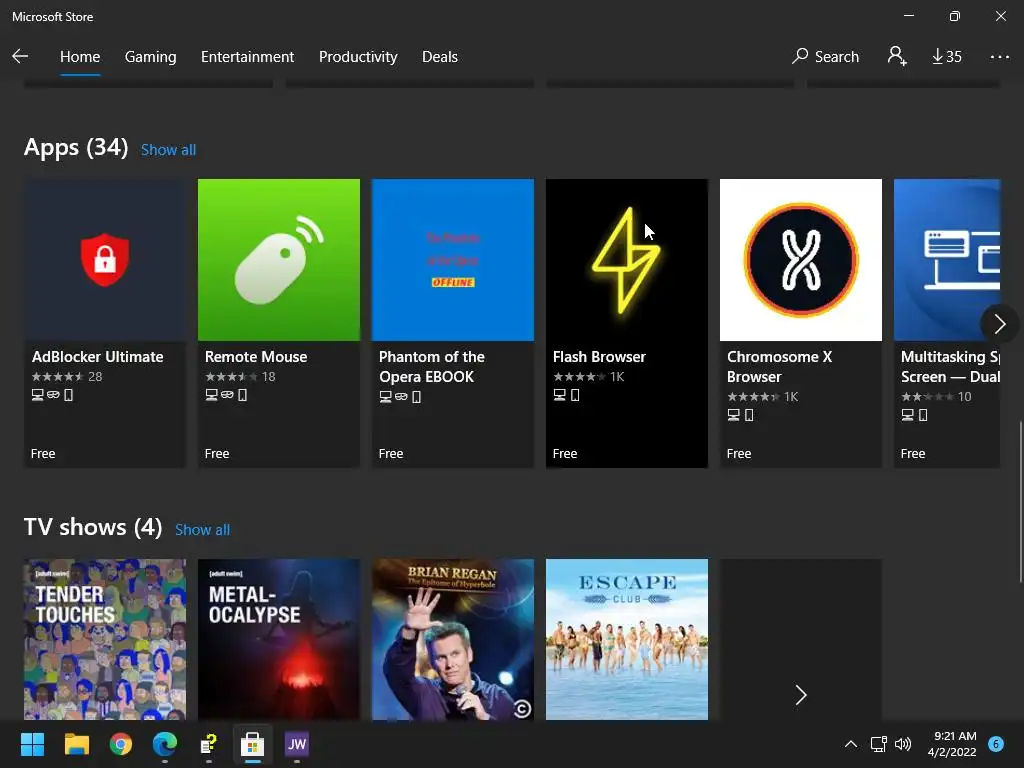Open the Brian Regan show thumbnail

pyautogui.click(x=453, y=639)
